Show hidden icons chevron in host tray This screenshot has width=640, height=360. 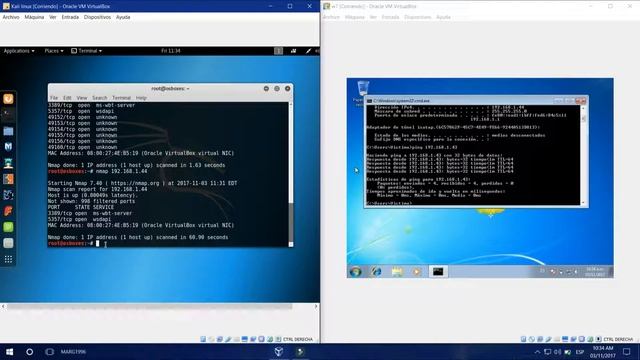coord(537,352)
